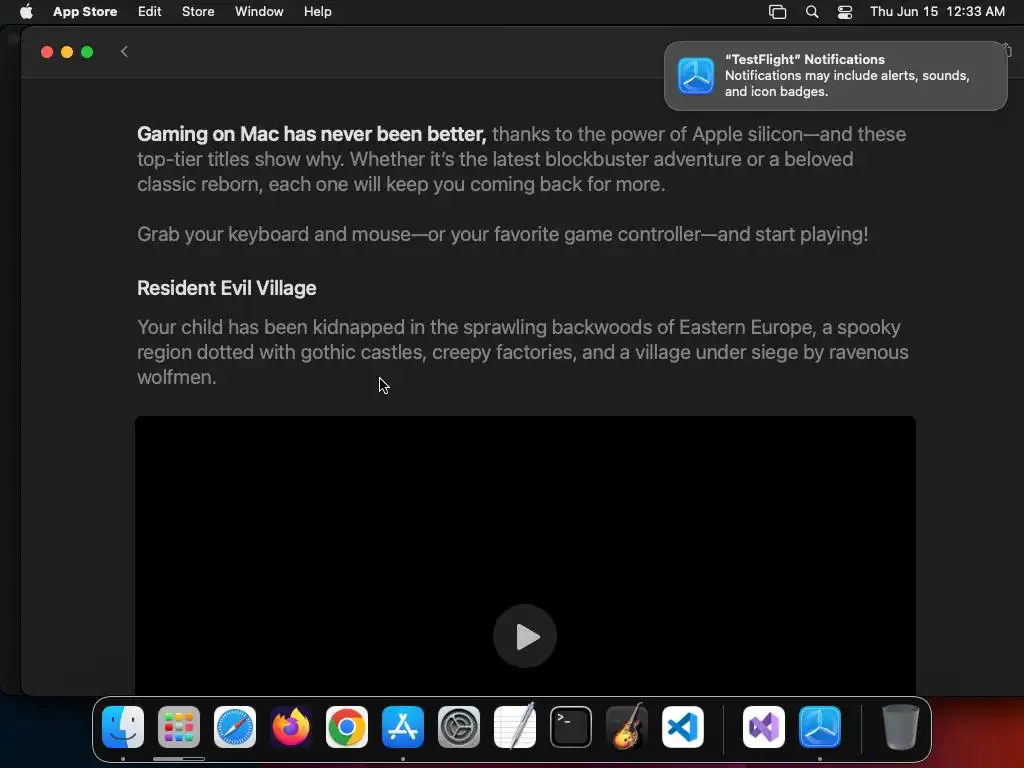Launch GarageBand from the Dock
Image resolution: width=1024 pixels, height=768 pixels.
[627, 727]
